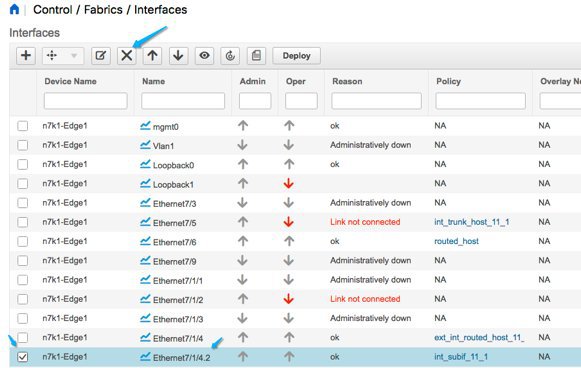Click the add interface plus icon

point(26,56)
